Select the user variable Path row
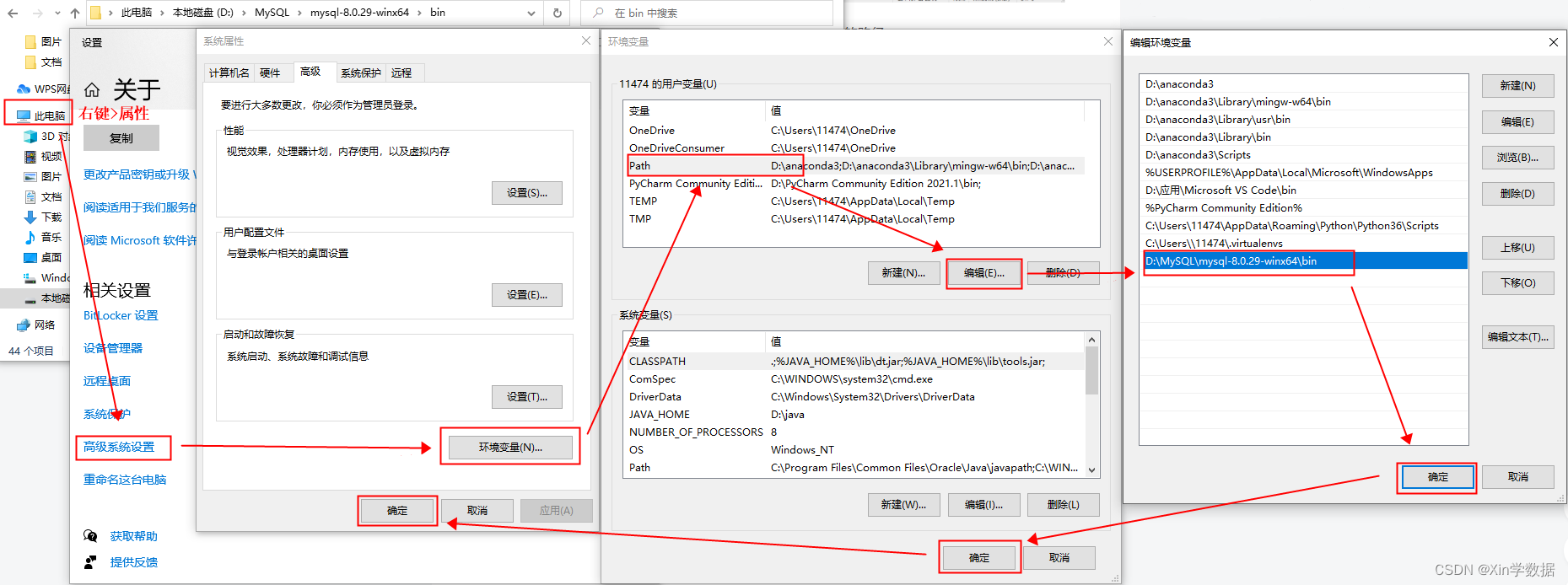The image size is (1568, 585). click(x=855, y=166)
